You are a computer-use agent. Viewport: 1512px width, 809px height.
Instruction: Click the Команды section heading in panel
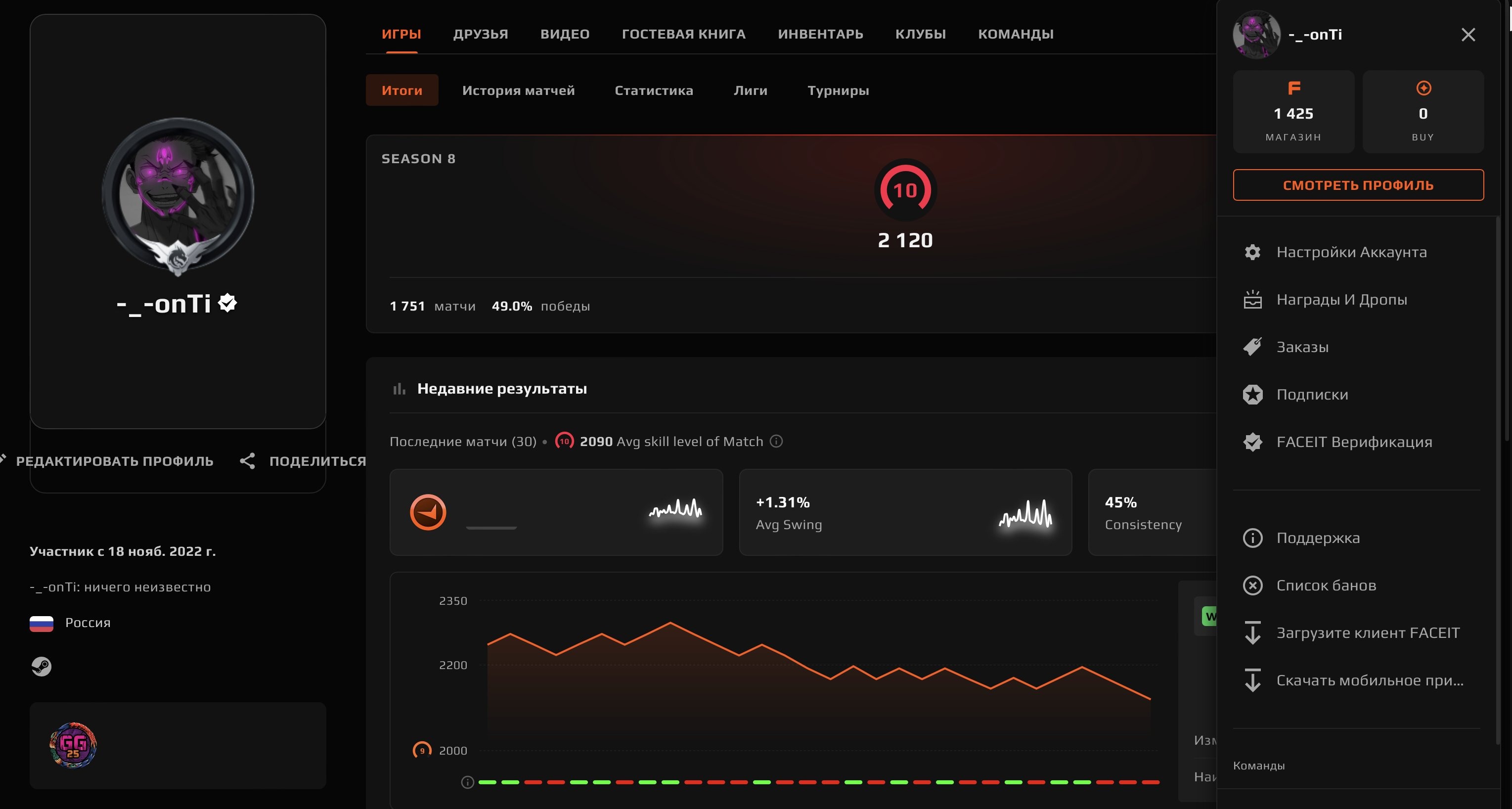click(x=1258, y=765)
